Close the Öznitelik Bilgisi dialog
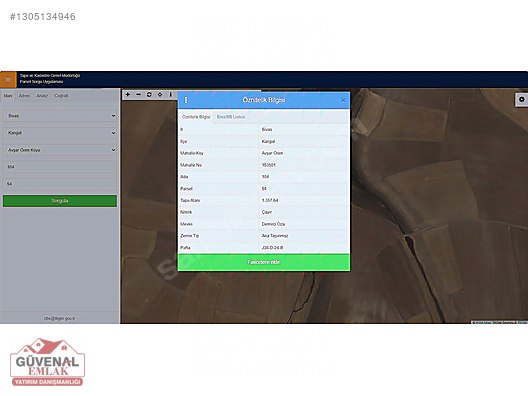 pos(343,100)
